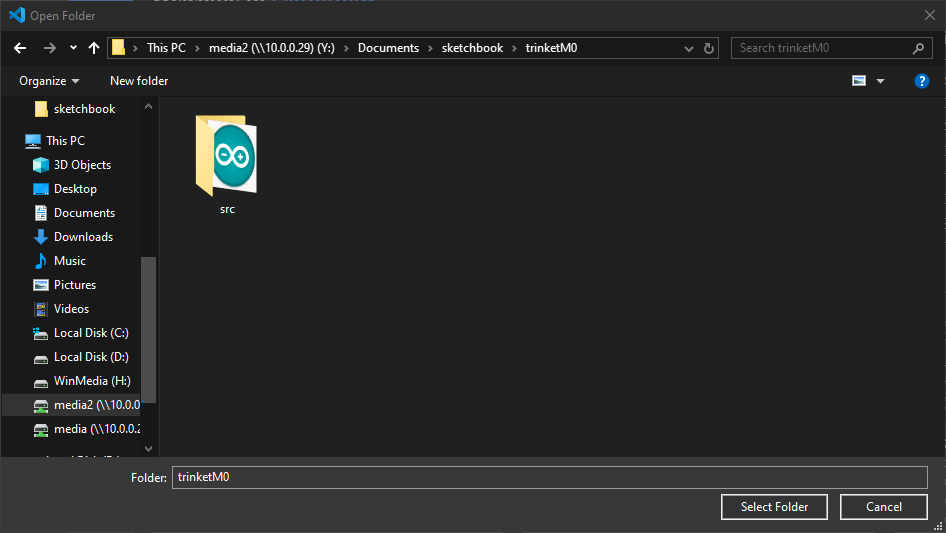Click the Music note icon in sidebar
This screenshot has height=533, width=946.
click(x=40, y=261)
